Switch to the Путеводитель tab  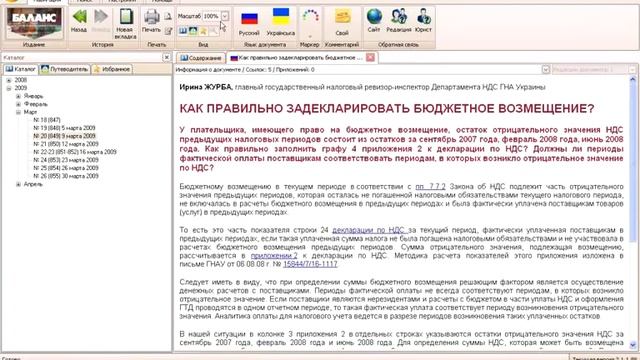[64, 69]
